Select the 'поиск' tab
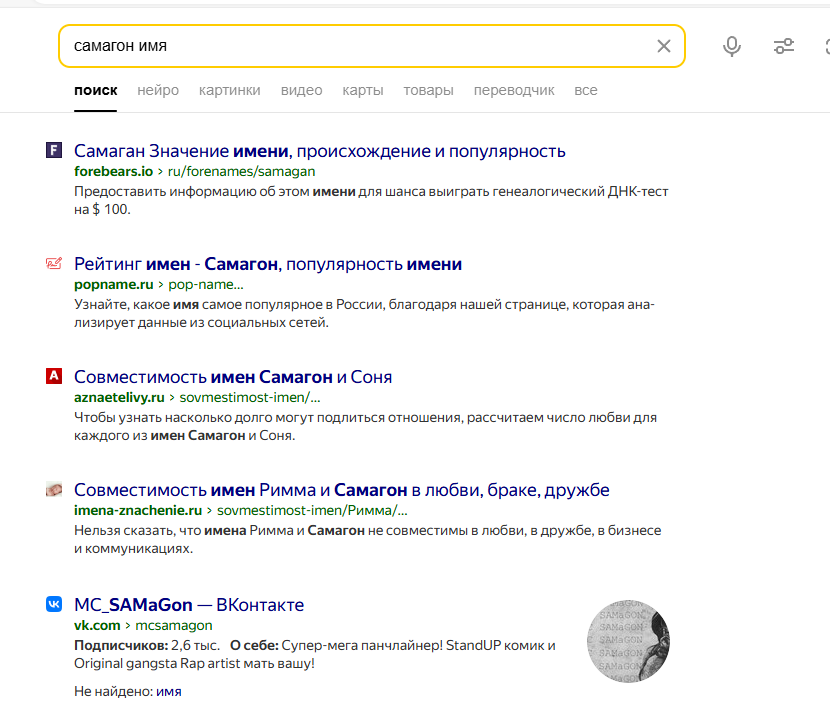The image size is (830, 702). (96, 91)
